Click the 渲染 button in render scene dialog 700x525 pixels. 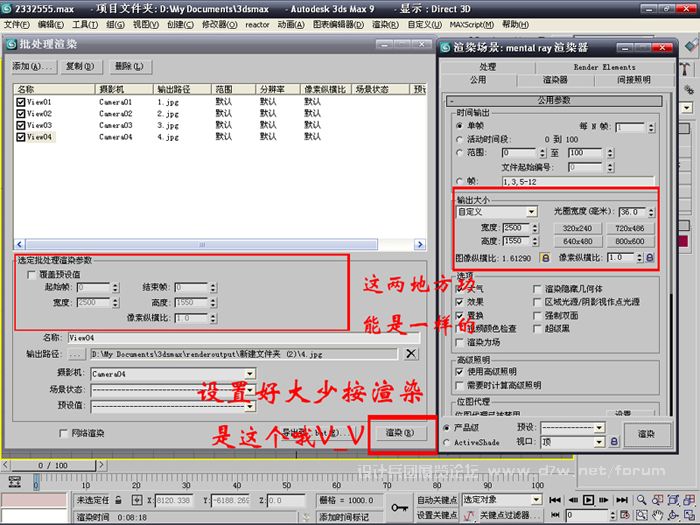point(646,434)
